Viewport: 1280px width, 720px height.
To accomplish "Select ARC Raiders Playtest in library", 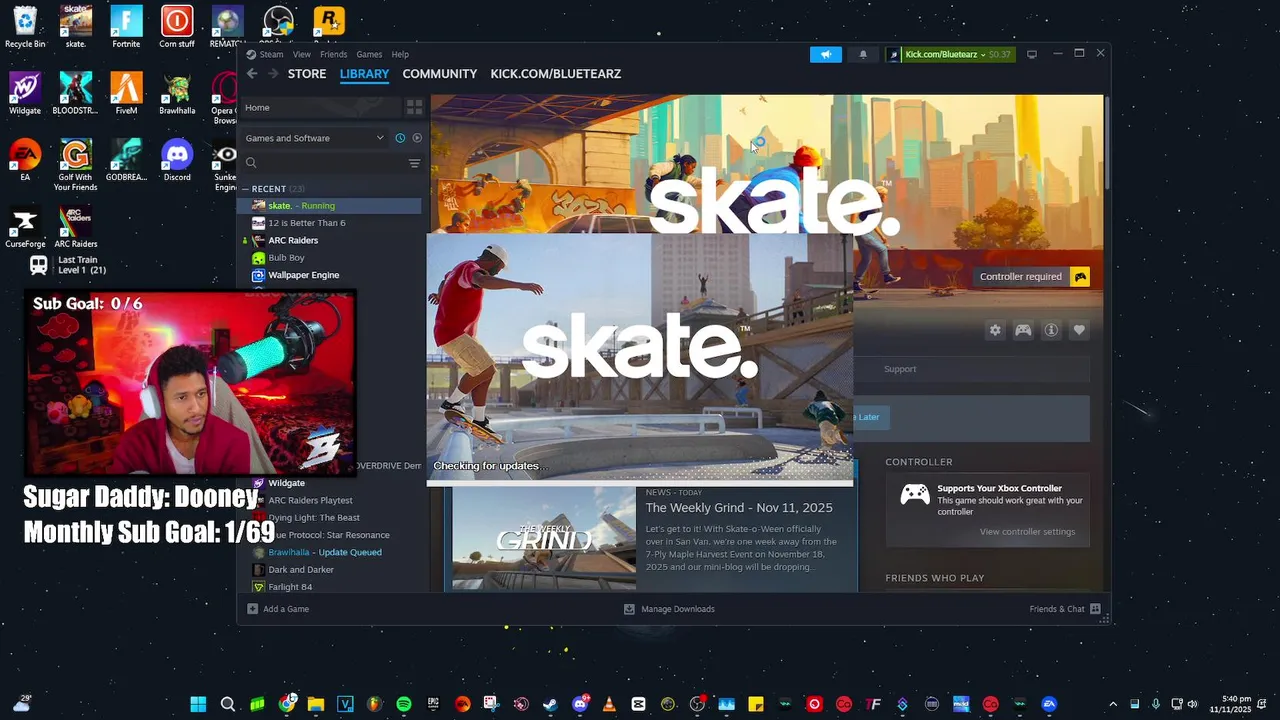I will point(329,500).
